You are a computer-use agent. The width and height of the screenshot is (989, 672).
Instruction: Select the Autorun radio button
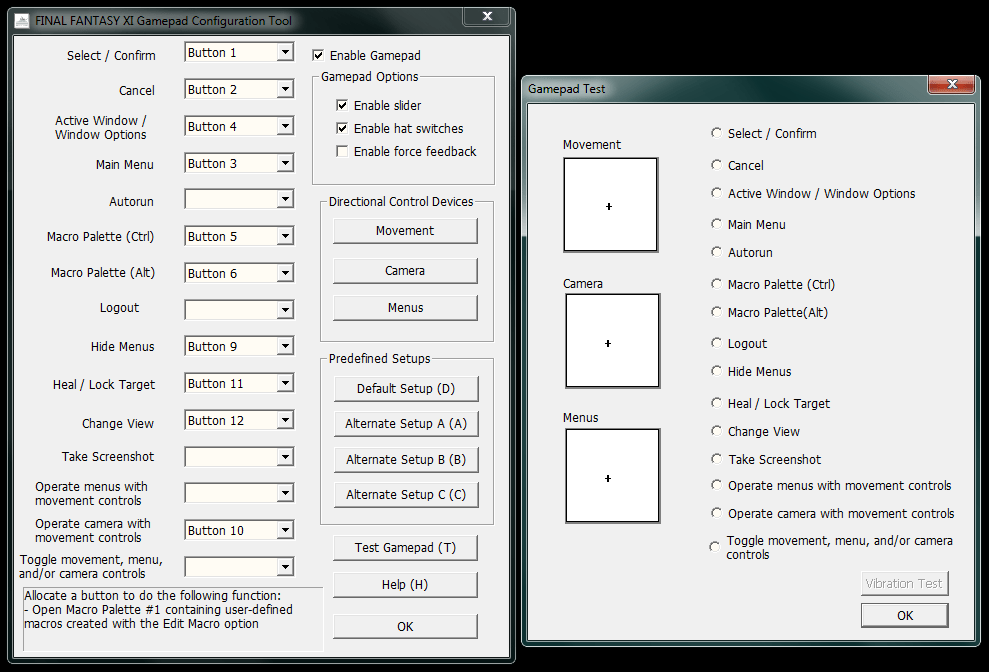tap(717, 252)
